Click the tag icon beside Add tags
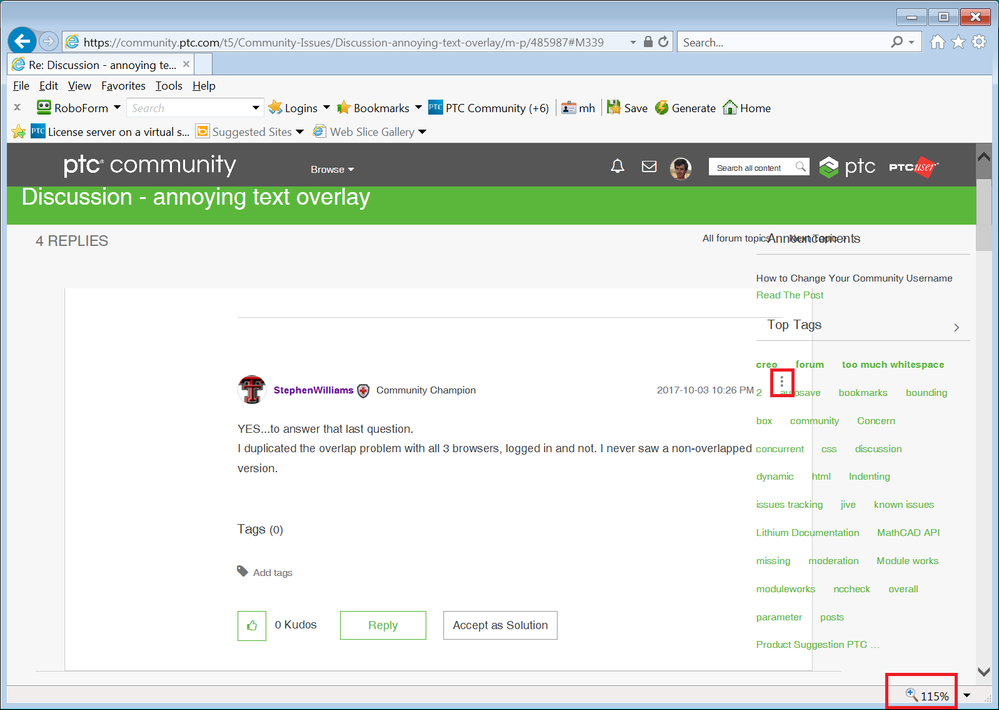The width and height of the screenshot is (999, 710). point(242,571)
